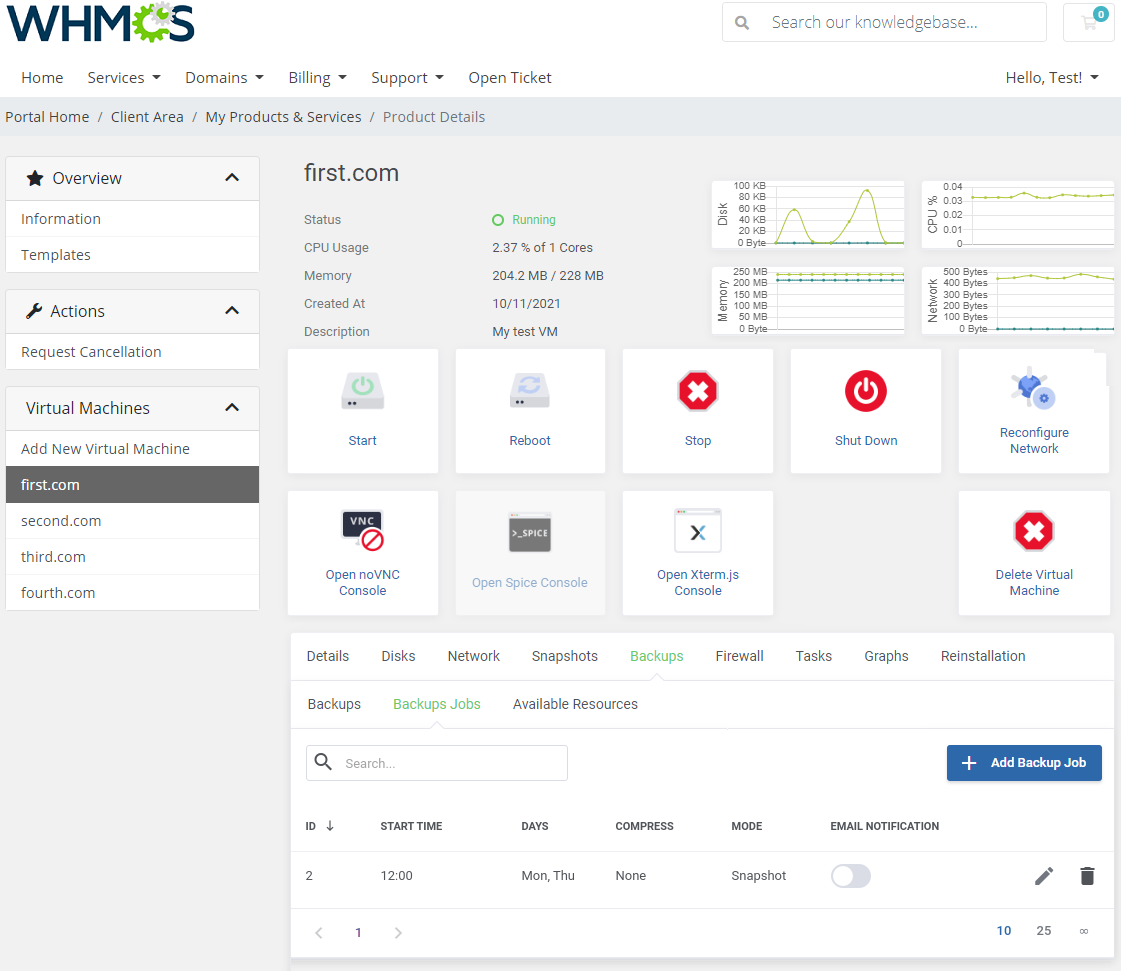Image resolution: width=1121 pixels, height=971 pixels.
Task: Switch to the Reinstallation tab
Action: [982, 656]
